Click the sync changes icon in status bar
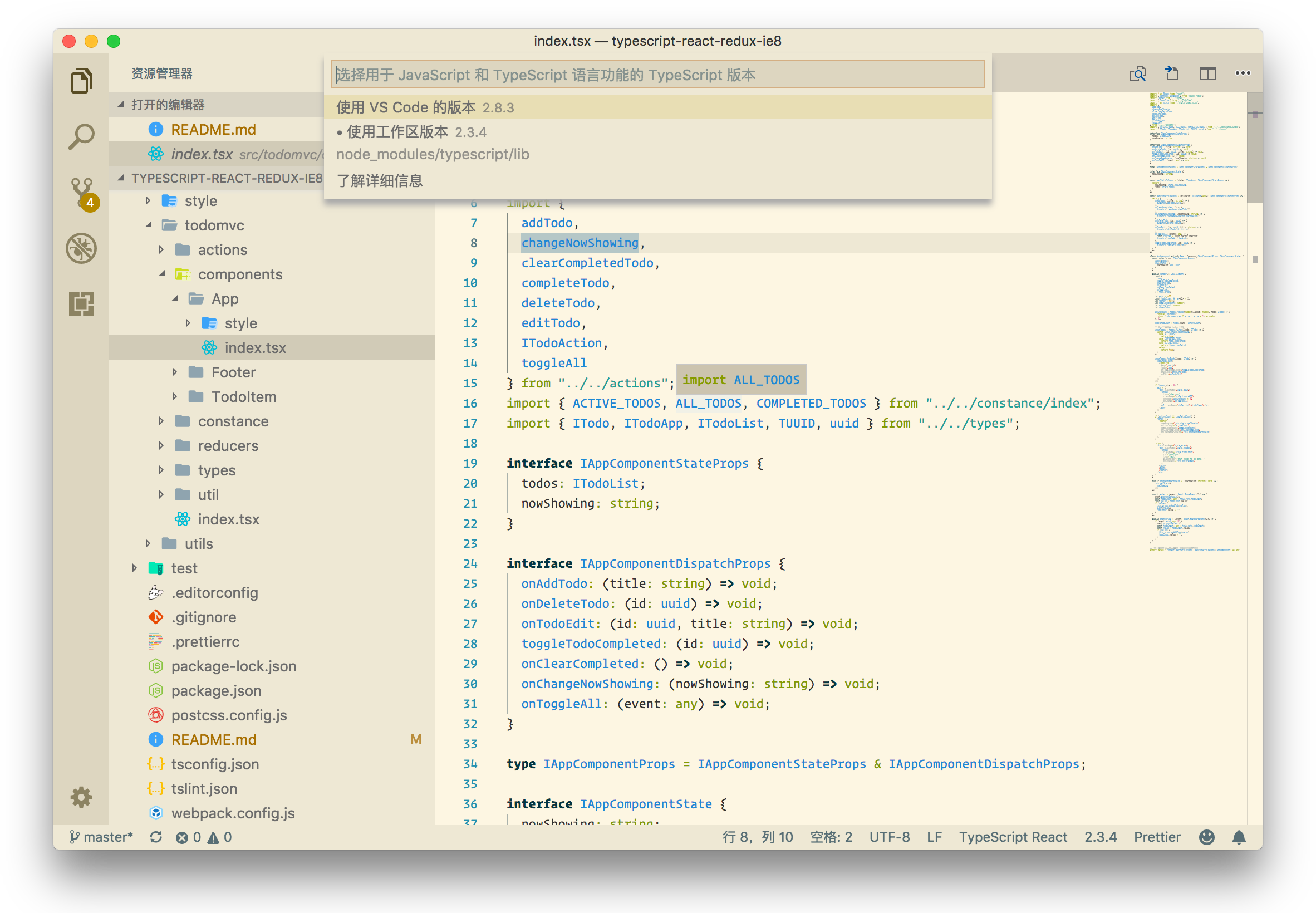1316x913 pixels. point(155,837)
